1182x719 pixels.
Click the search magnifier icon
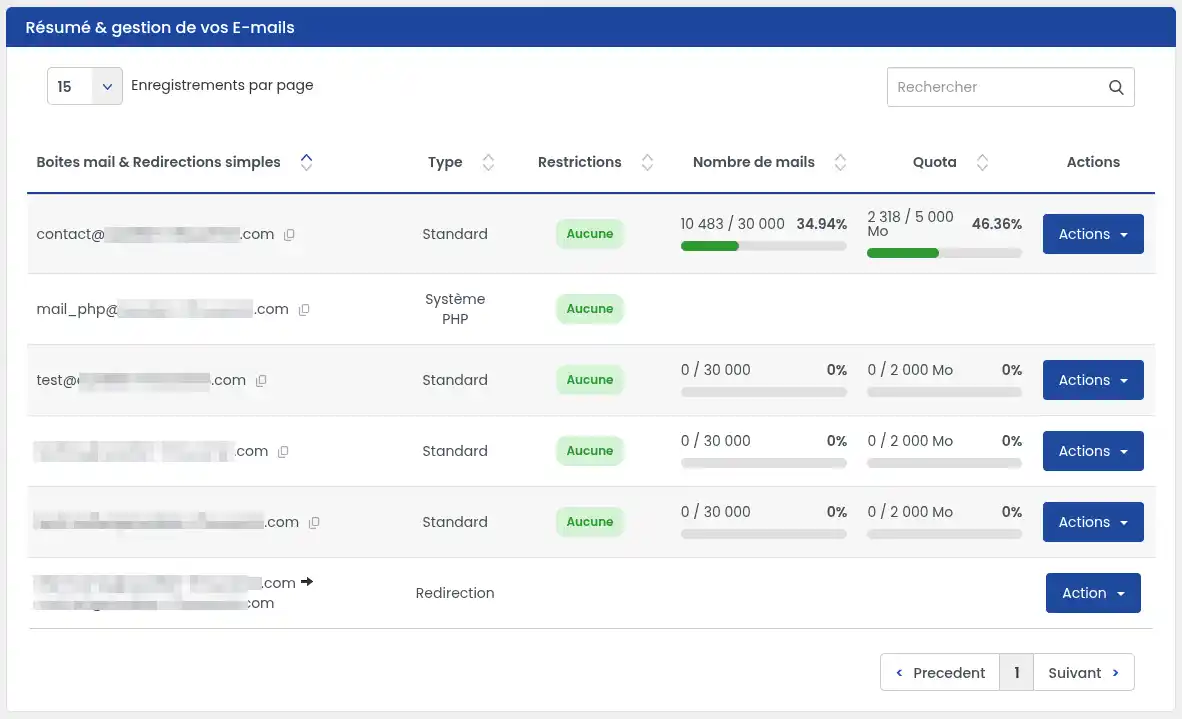1116,87
